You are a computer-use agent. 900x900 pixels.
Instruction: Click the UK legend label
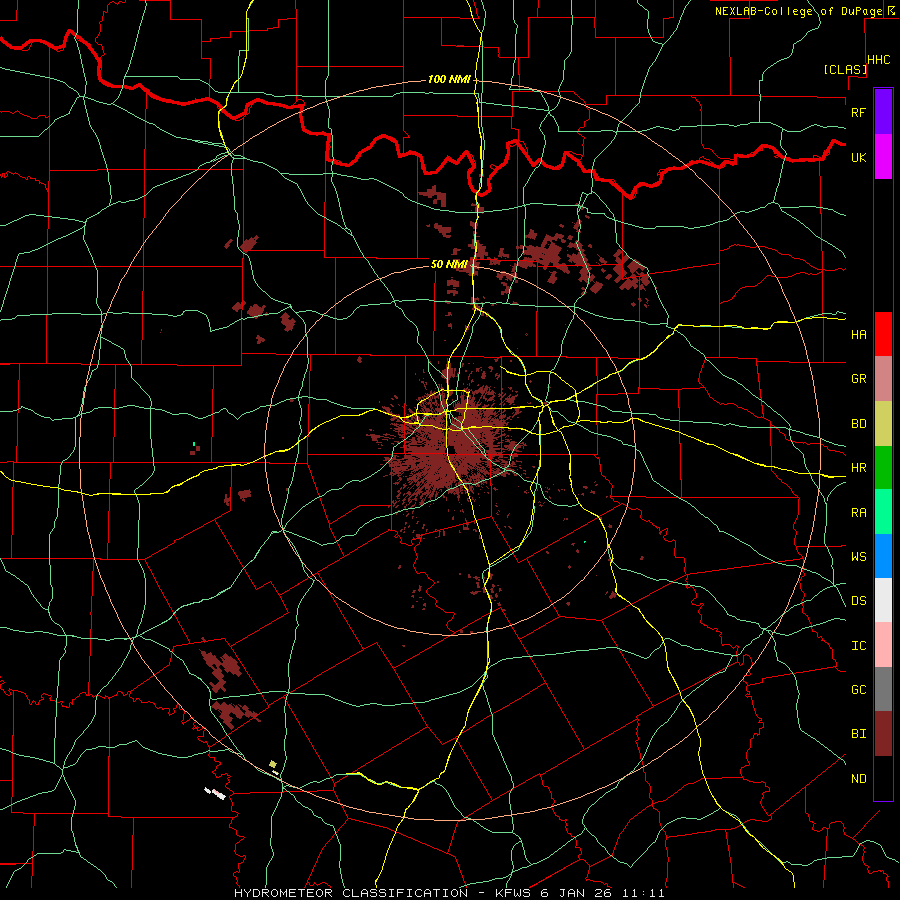[x=858, y=157]
